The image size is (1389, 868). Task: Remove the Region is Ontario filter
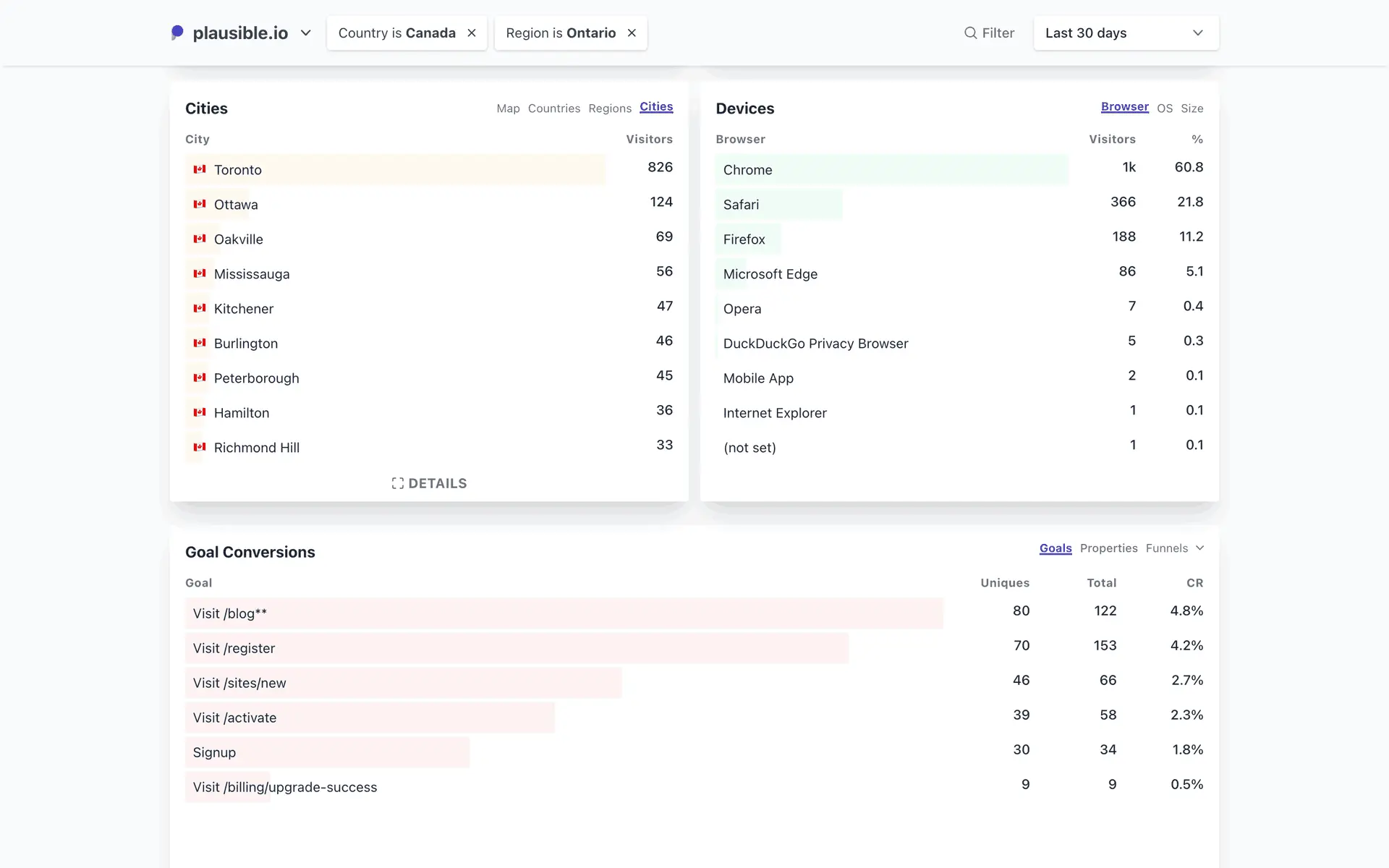[x=632, y=33]
